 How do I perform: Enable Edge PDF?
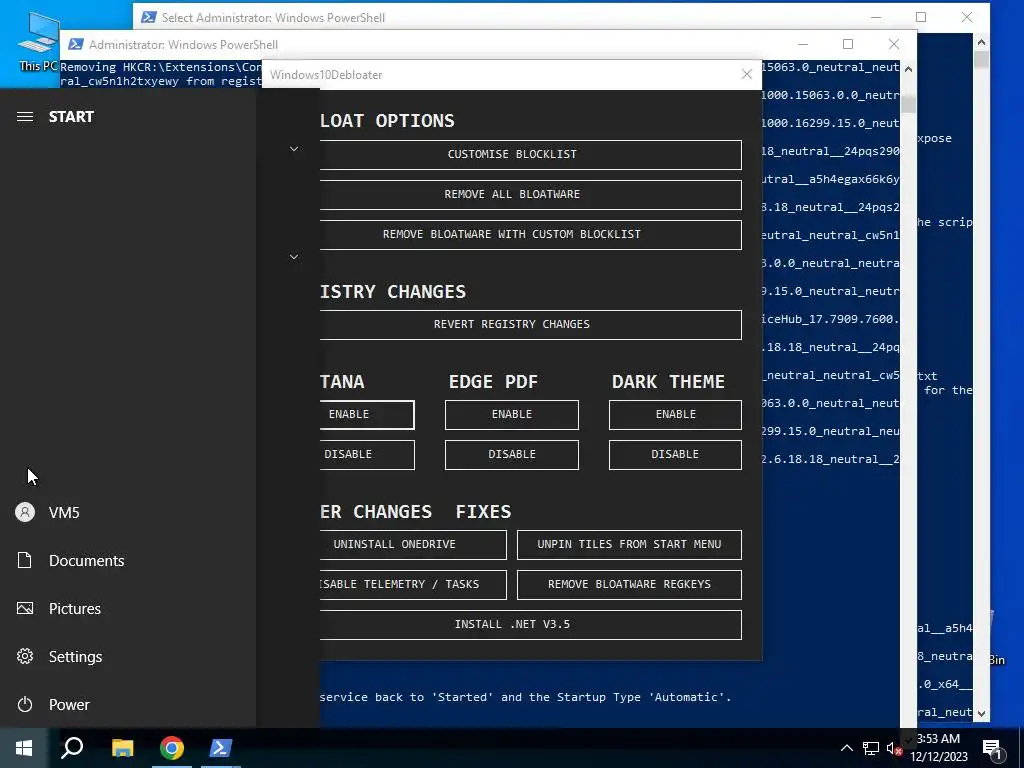[x=512, y=415]
